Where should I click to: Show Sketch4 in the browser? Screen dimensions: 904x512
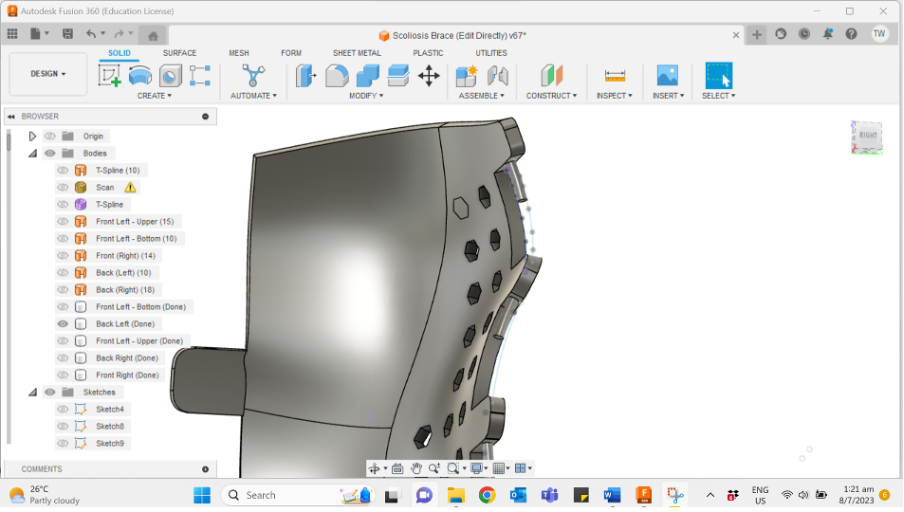click(x=63, y=409)
